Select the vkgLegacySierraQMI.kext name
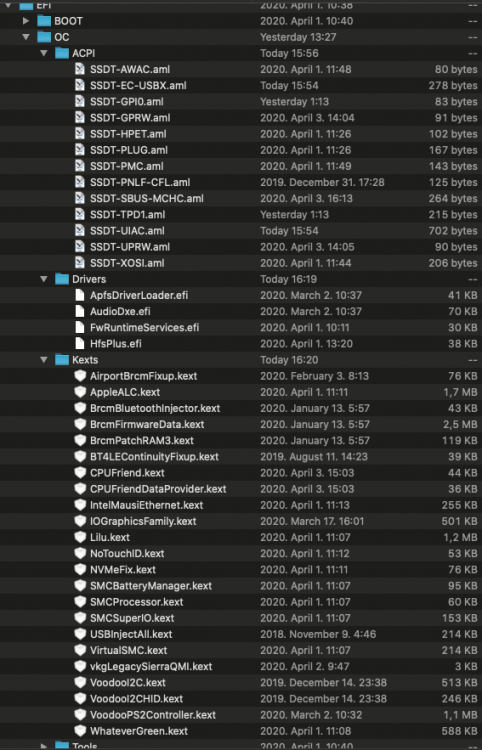The image size is (482, 750). (x=151, y=666)
